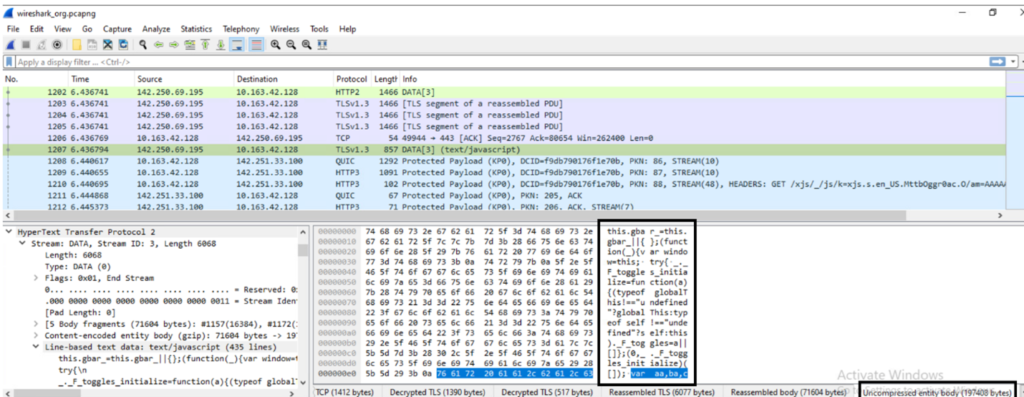Open the Wireless menu
This screenshot has height=397, width=1024.
(x=285, y=29)
